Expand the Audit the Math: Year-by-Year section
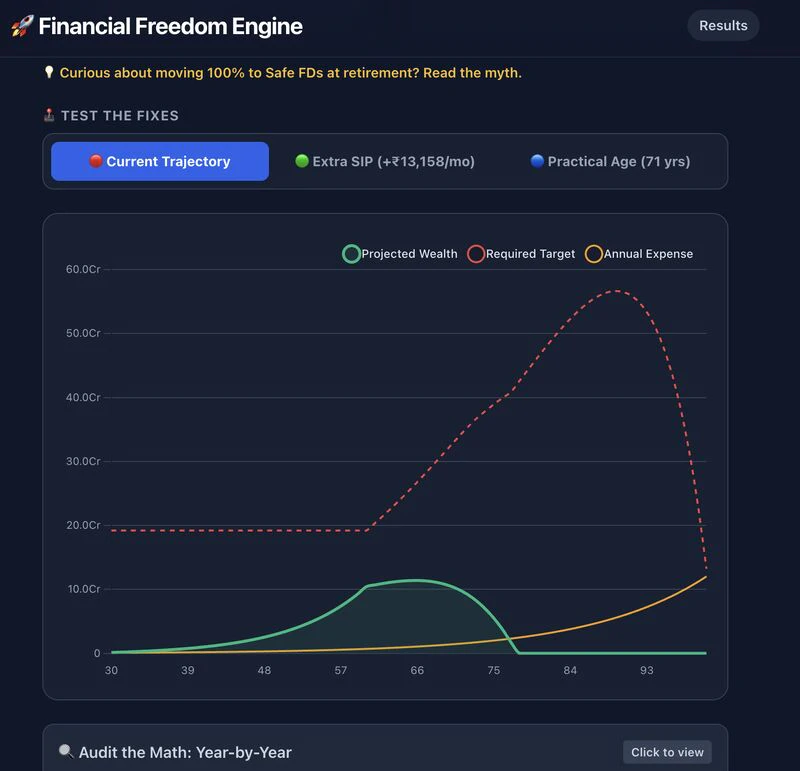800x771 pixels. click(x=667, y=752)
